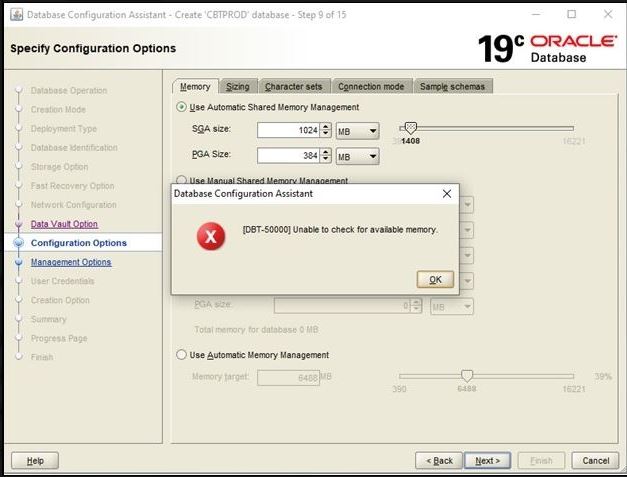Image resolution: width=627 pixels, height=477 pixels.
Task: Open the Sample schemas tab
Action: pyautogui.click(x=451, y=87)
